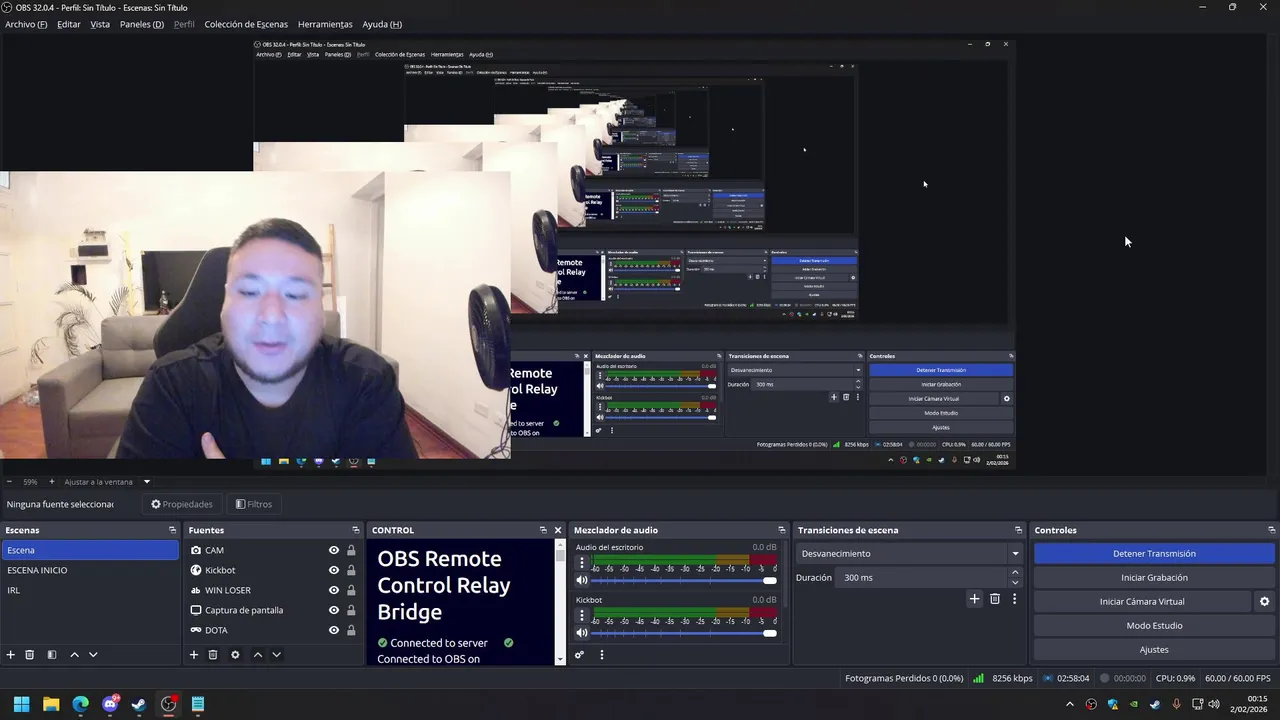The image size is (1280, 720).
Task: Add a new source in Fuentes panel
Action: tap(194, 655)
